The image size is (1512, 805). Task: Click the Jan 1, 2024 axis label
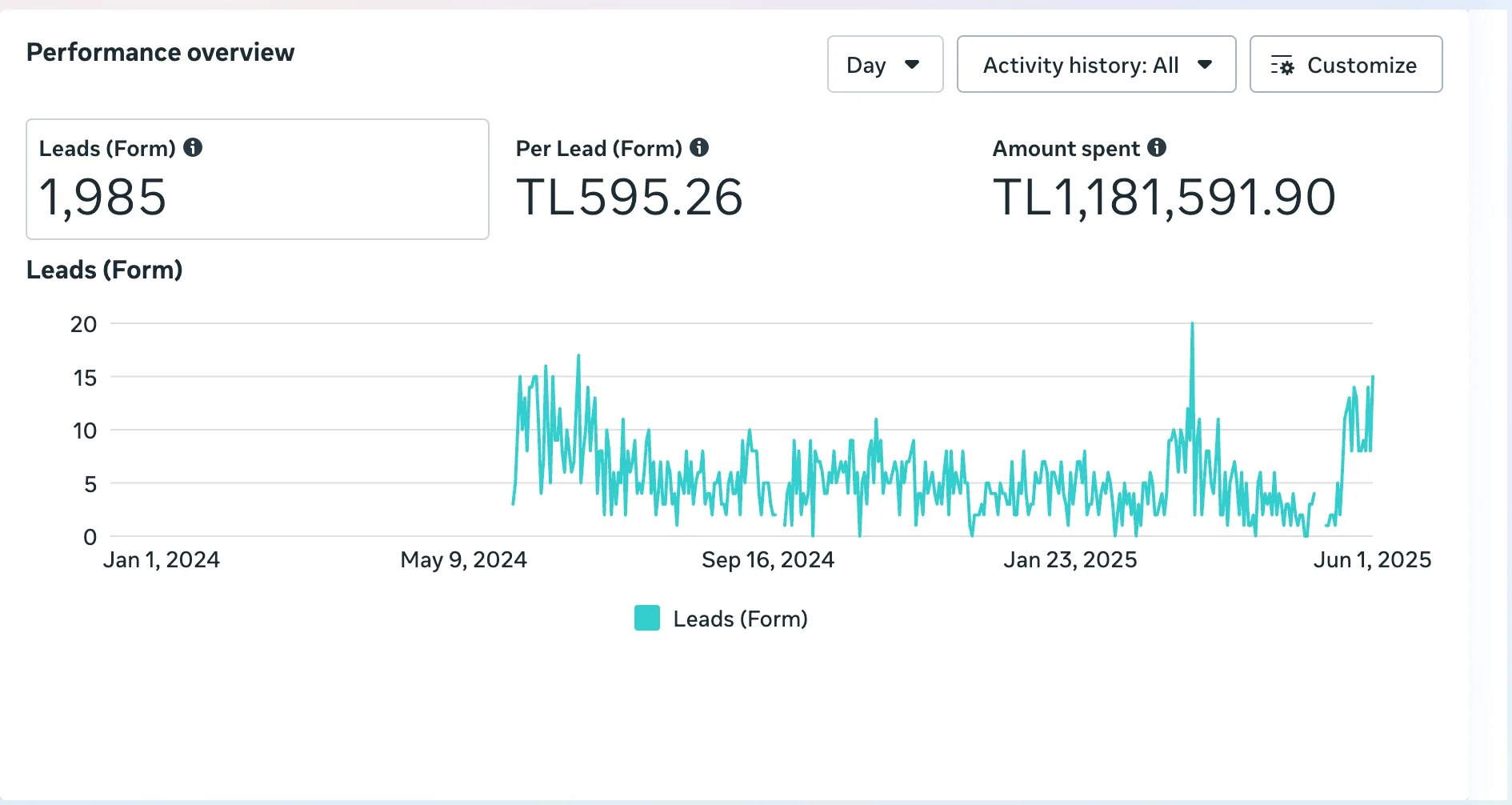tap(162, 559)
